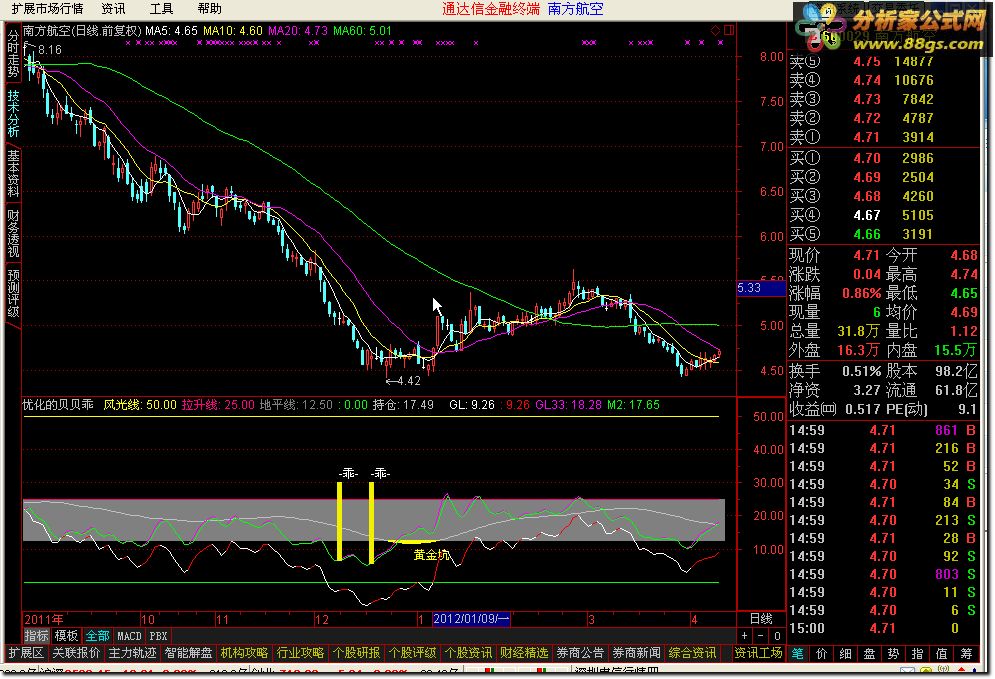Click the 2012/01/09 date marker on timeline
Image resolution: width=995 pixels, height=679 pixels.
pos(471,619)
